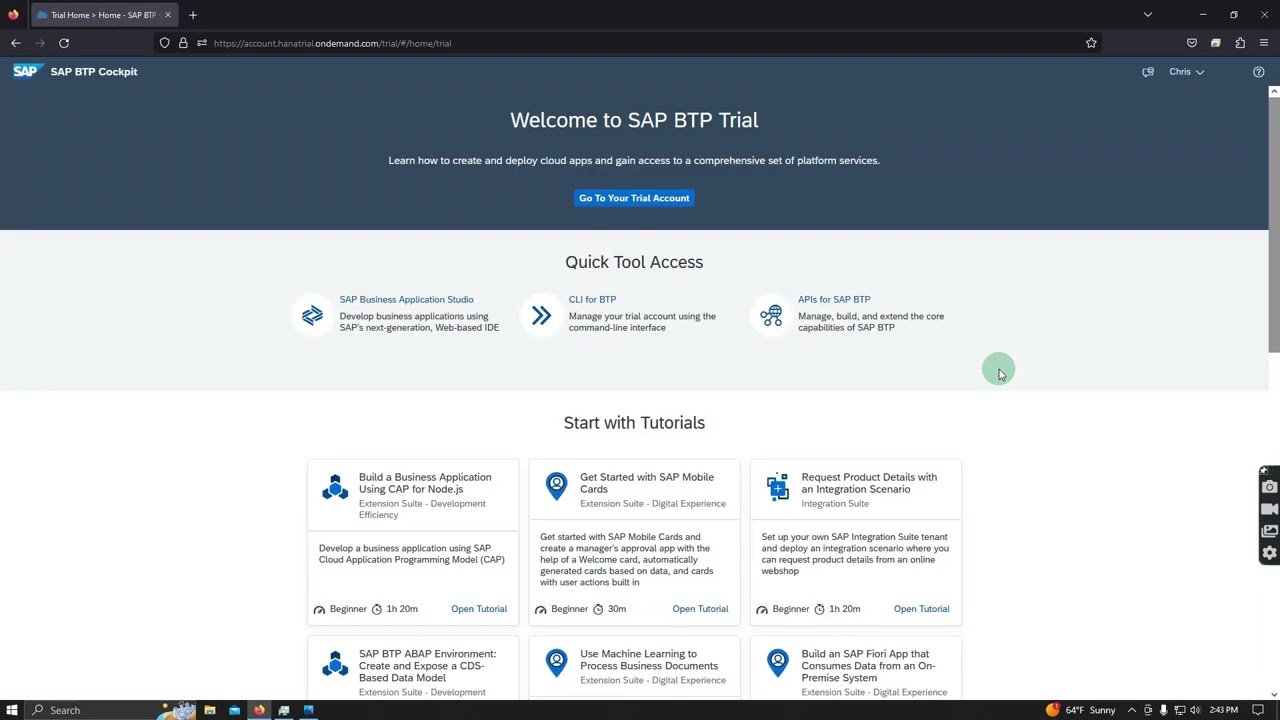Open the Firefox hamburger application menu
Image resolution: width=1280 pixels, height=720 pixels.
pyautogui.click(x=1264, y=43)
